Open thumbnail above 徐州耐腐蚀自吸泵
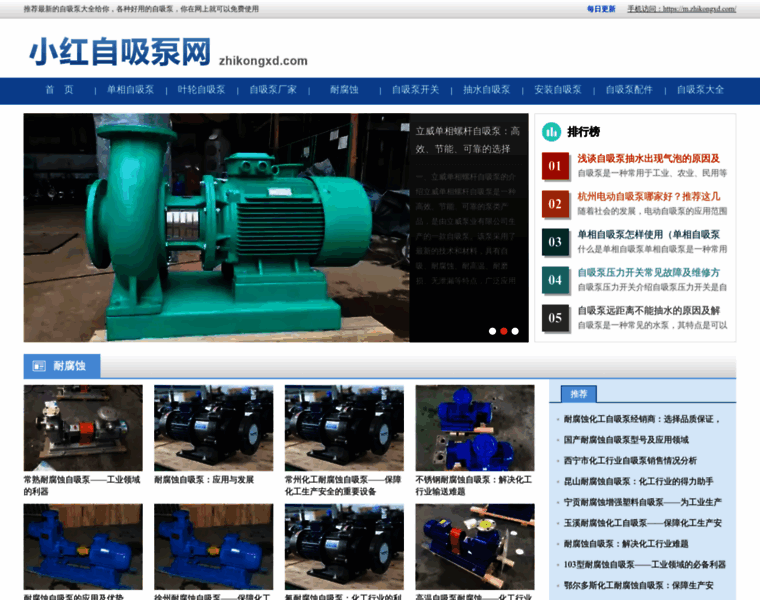This screenshot has width=760, height=600. (214, 547)
